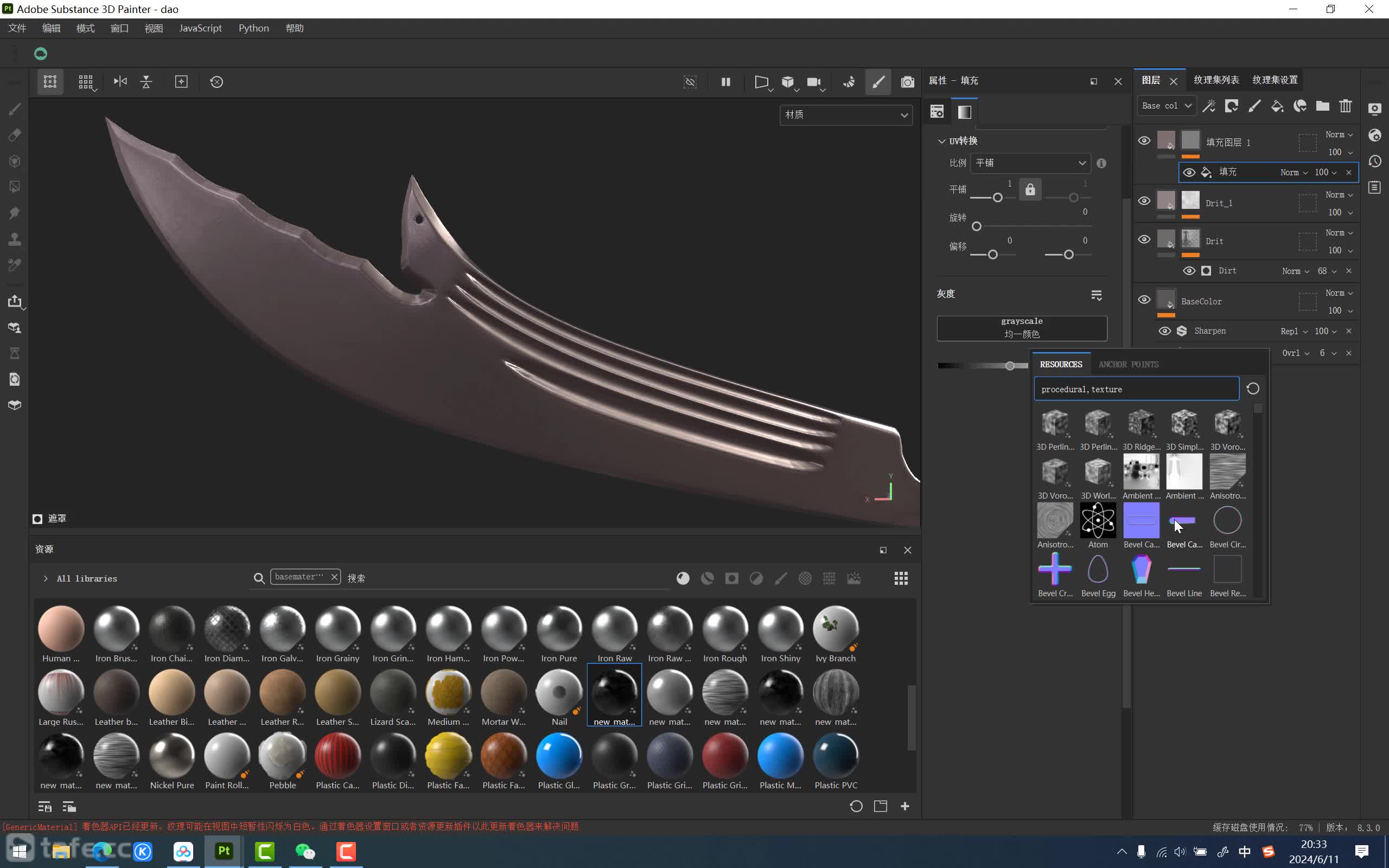
Task: Switch asset view to grid icon
Action: [901, 578]
